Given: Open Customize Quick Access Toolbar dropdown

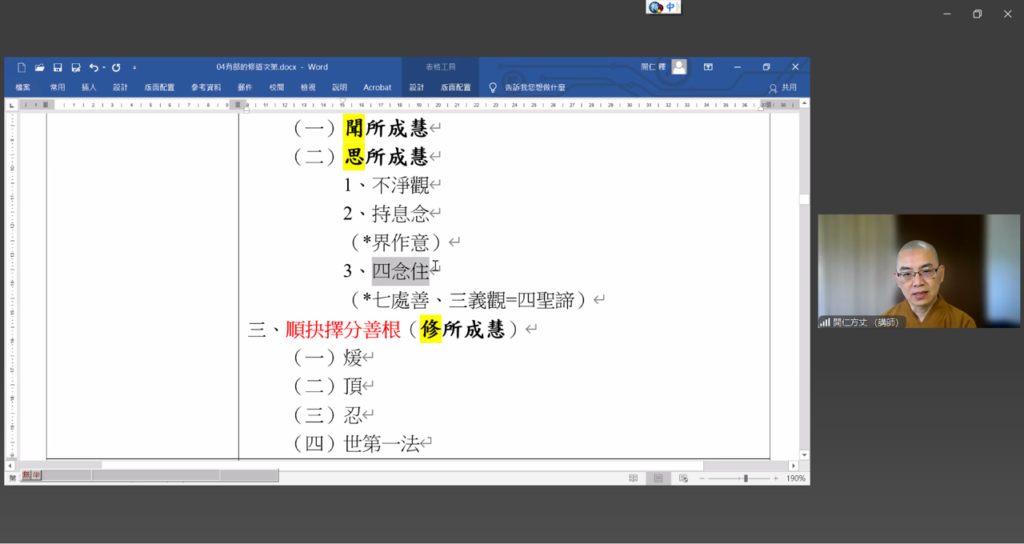Looking at the screenshot, I should pos(134,68).
